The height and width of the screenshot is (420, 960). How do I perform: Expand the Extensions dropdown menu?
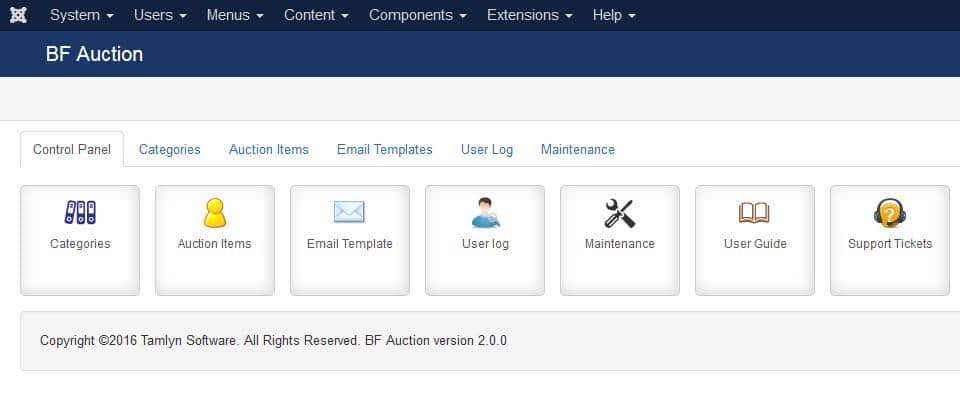coord(530,15)
